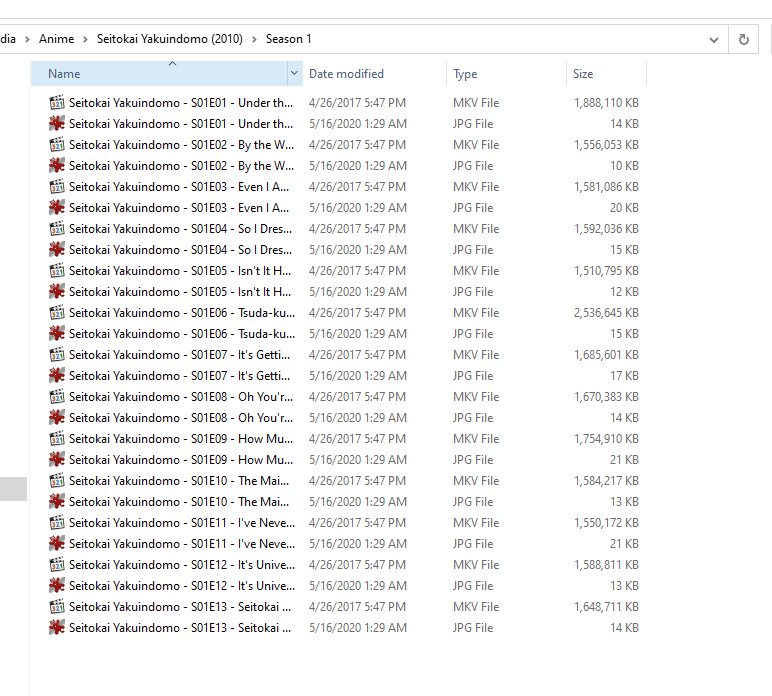Screen dimensions: 772x696
Task: Click the S01E13 JPG image file icon
Action: coord(57,628)
